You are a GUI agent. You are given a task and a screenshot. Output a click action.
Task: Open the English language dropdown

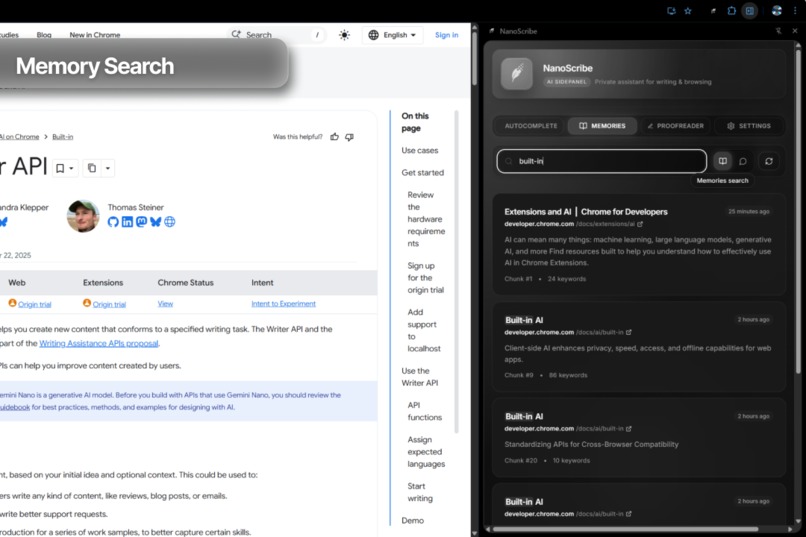(392, 35)
